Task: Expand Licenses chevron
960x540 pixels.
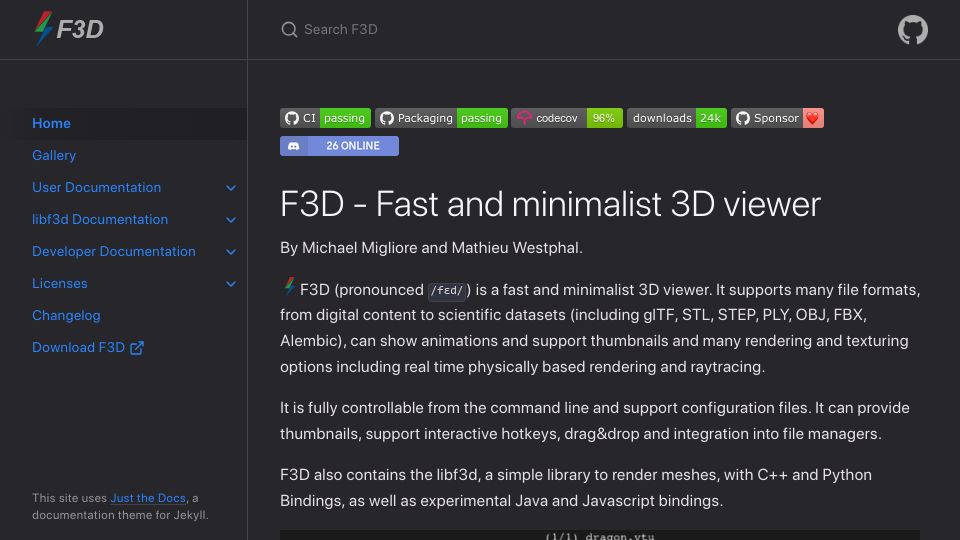Action: [x=231, y=284]
